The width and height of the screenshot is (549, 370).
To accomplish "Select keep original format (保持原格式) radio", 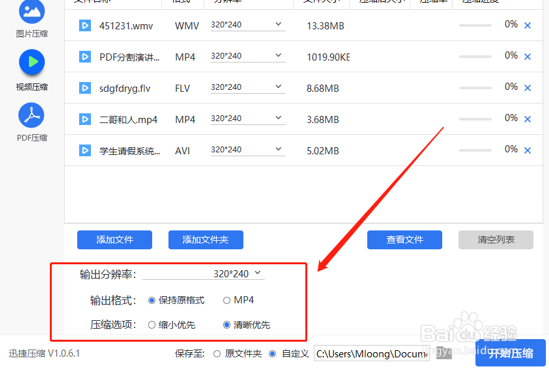I will click(x=152, y=300).
